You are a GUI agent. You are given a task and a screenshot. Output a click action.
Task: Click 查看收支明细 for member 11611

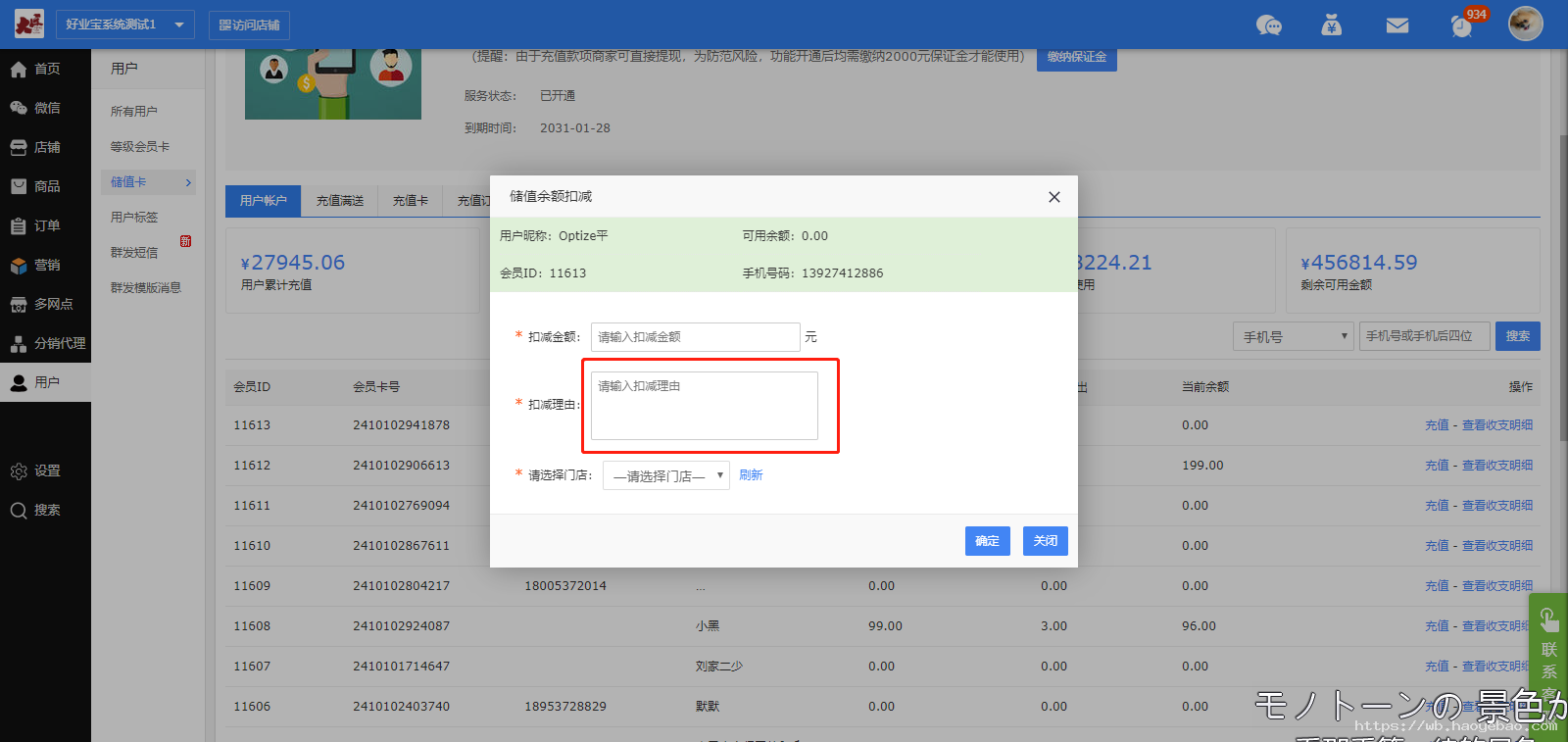1497,506
